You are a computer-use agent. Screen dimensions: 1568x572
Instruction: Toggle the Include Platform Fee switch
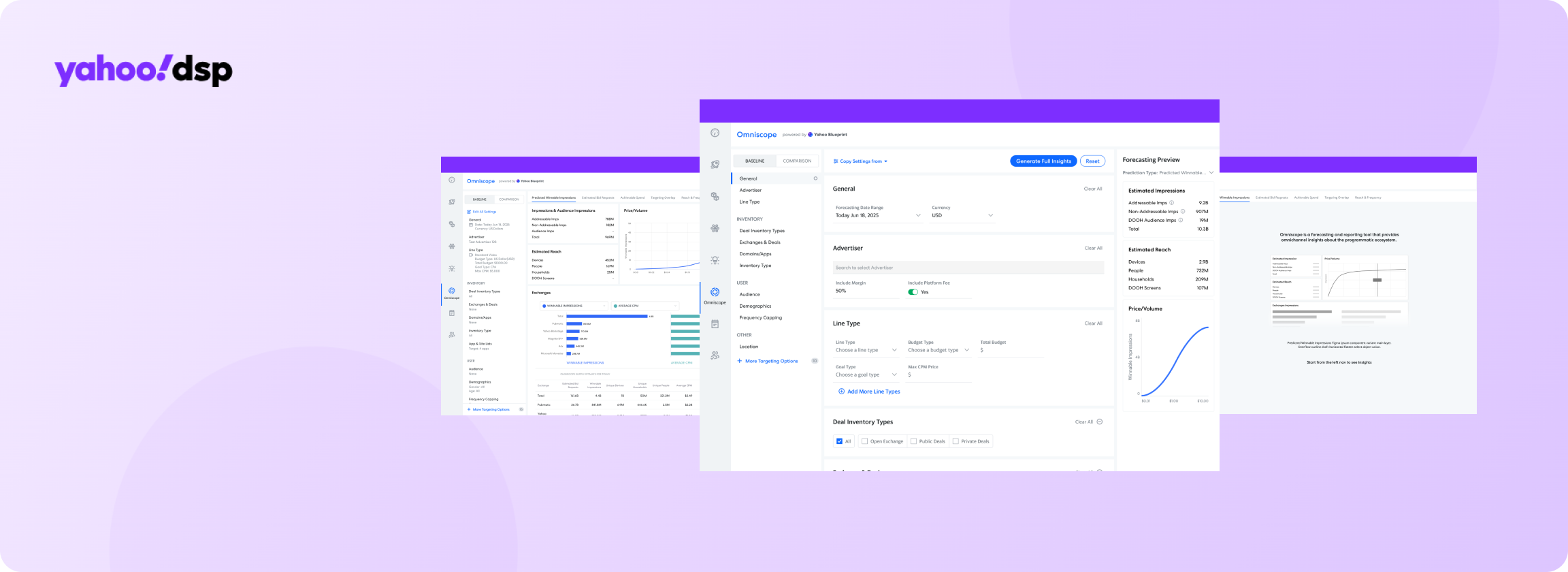[x=913, y=292]
